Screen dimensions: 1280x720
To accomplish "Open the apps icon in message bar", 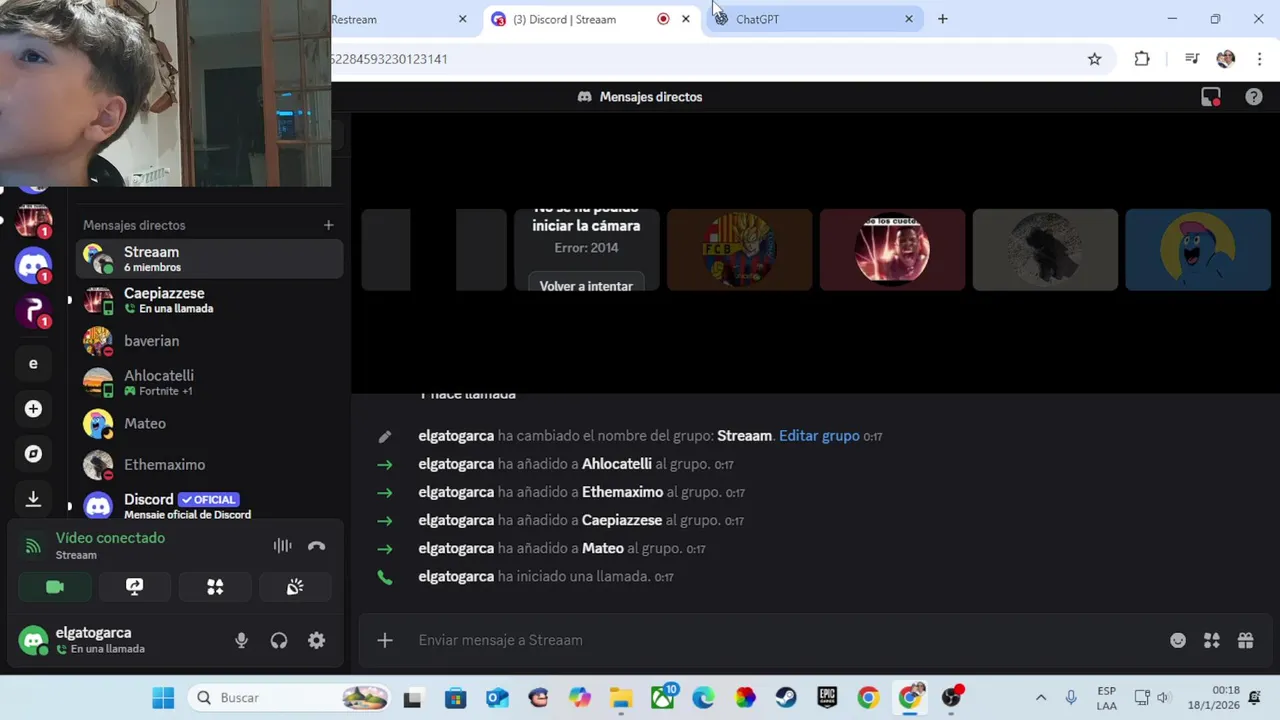I will [x=1212, y=640].
